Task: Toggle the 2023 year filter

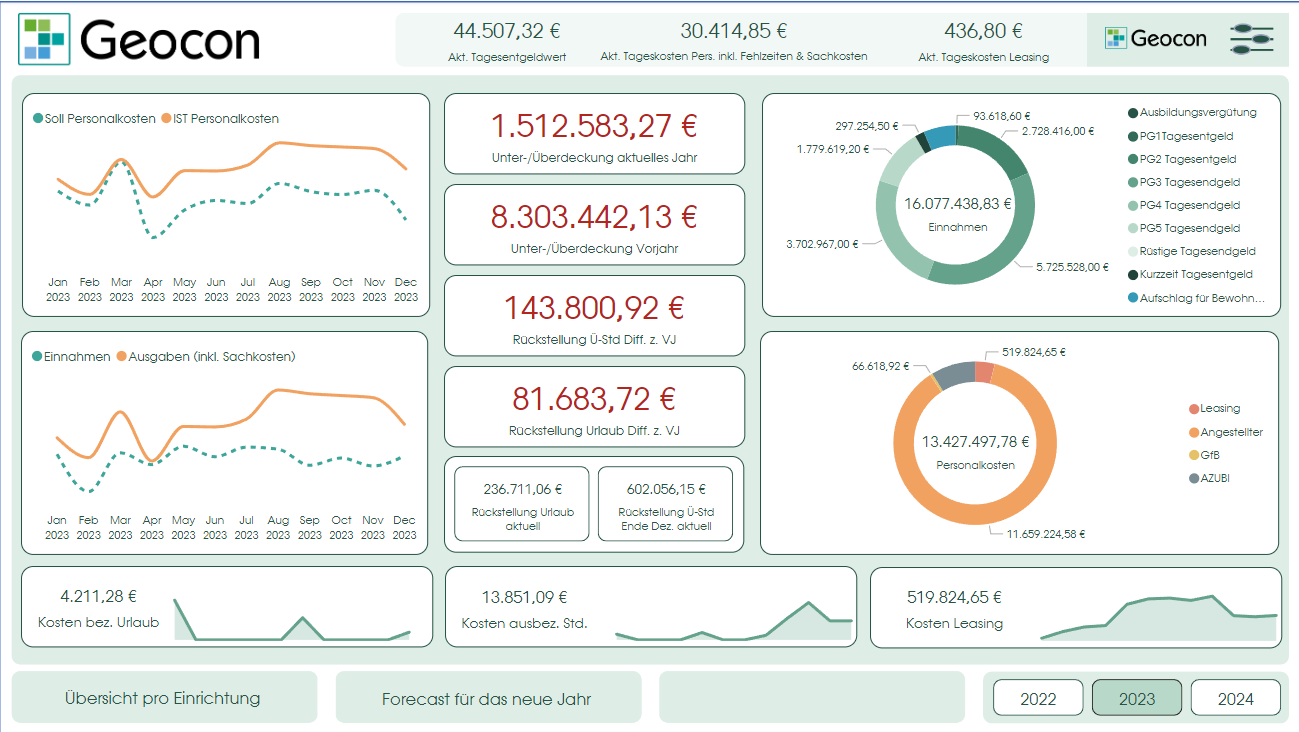Action: pyautogui.click(x=1137, y=699)
